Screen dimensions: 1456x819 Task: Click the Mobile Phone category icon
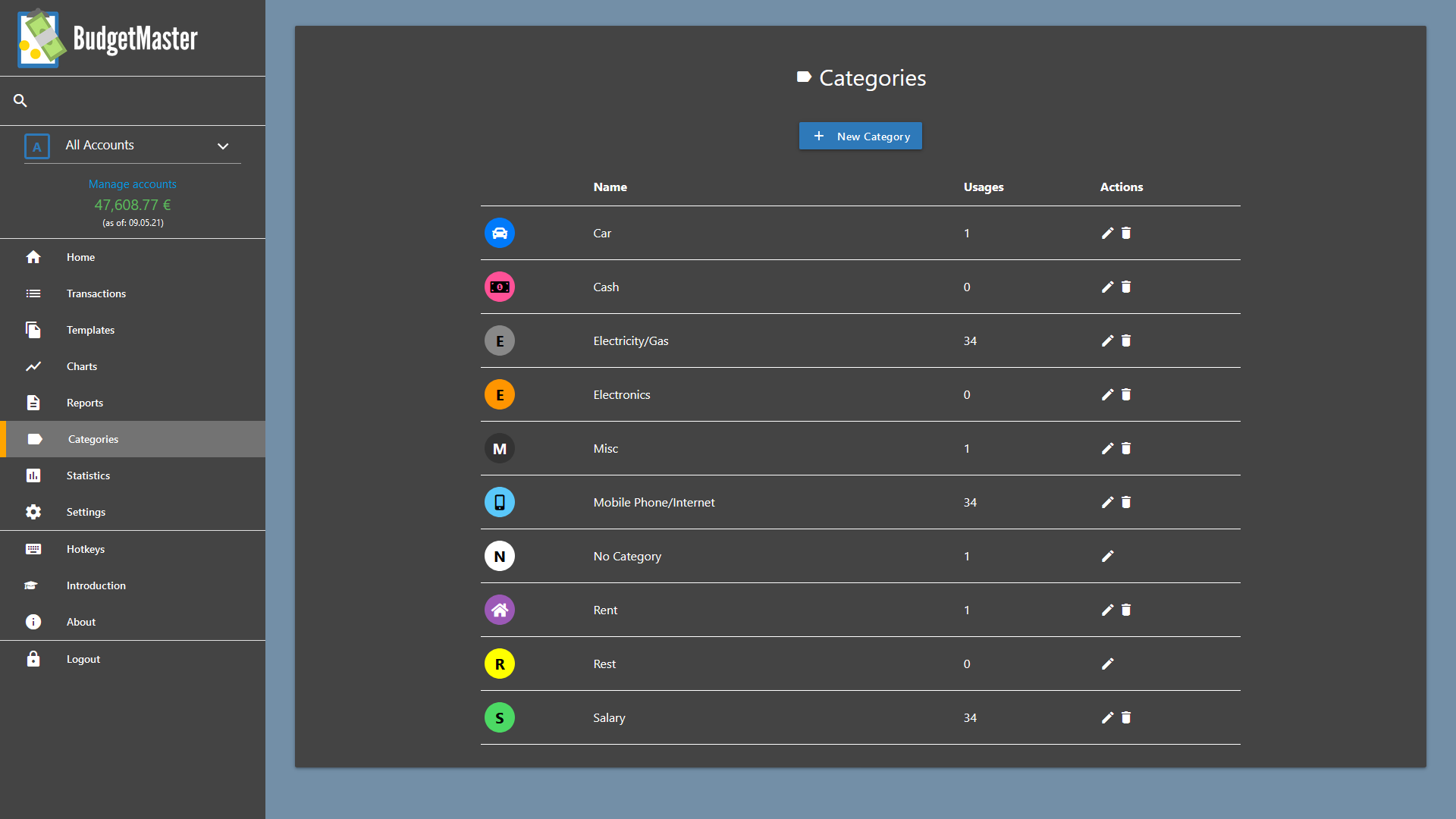pyautogui.click(x=500, y=502)
